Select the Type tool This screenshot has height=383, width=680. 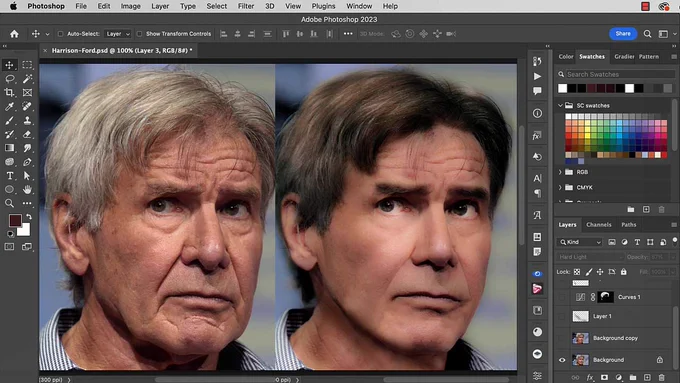point(9,176)
